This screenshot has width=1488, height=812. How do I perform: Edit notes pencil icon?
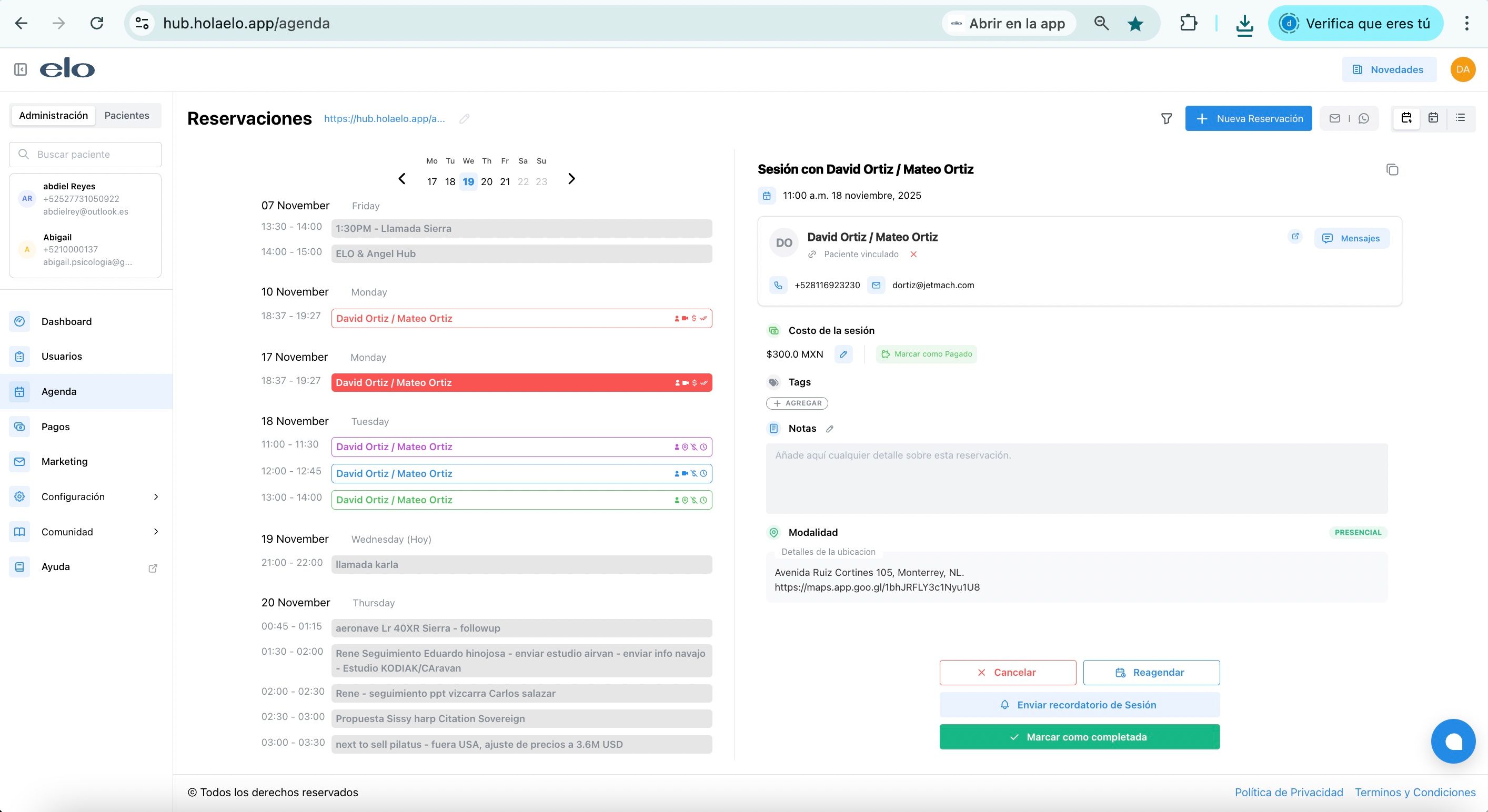coord(829,429)
